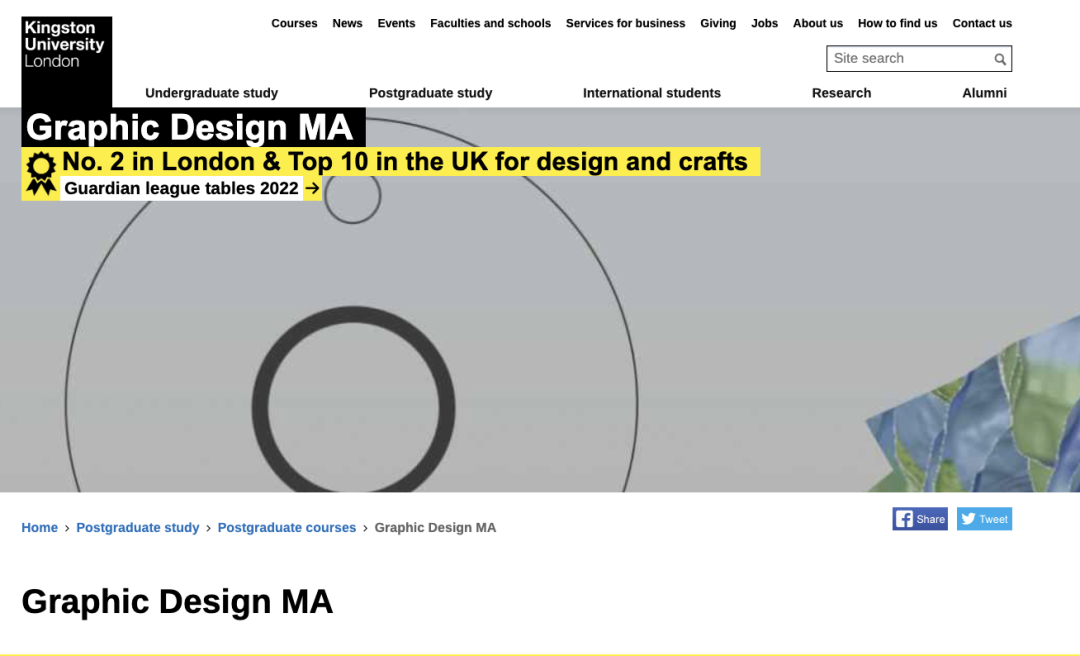Screen dimensions: 1080x656
Task: Open Postgraduate courses breadcrumb link
Action: coord(287,528)
